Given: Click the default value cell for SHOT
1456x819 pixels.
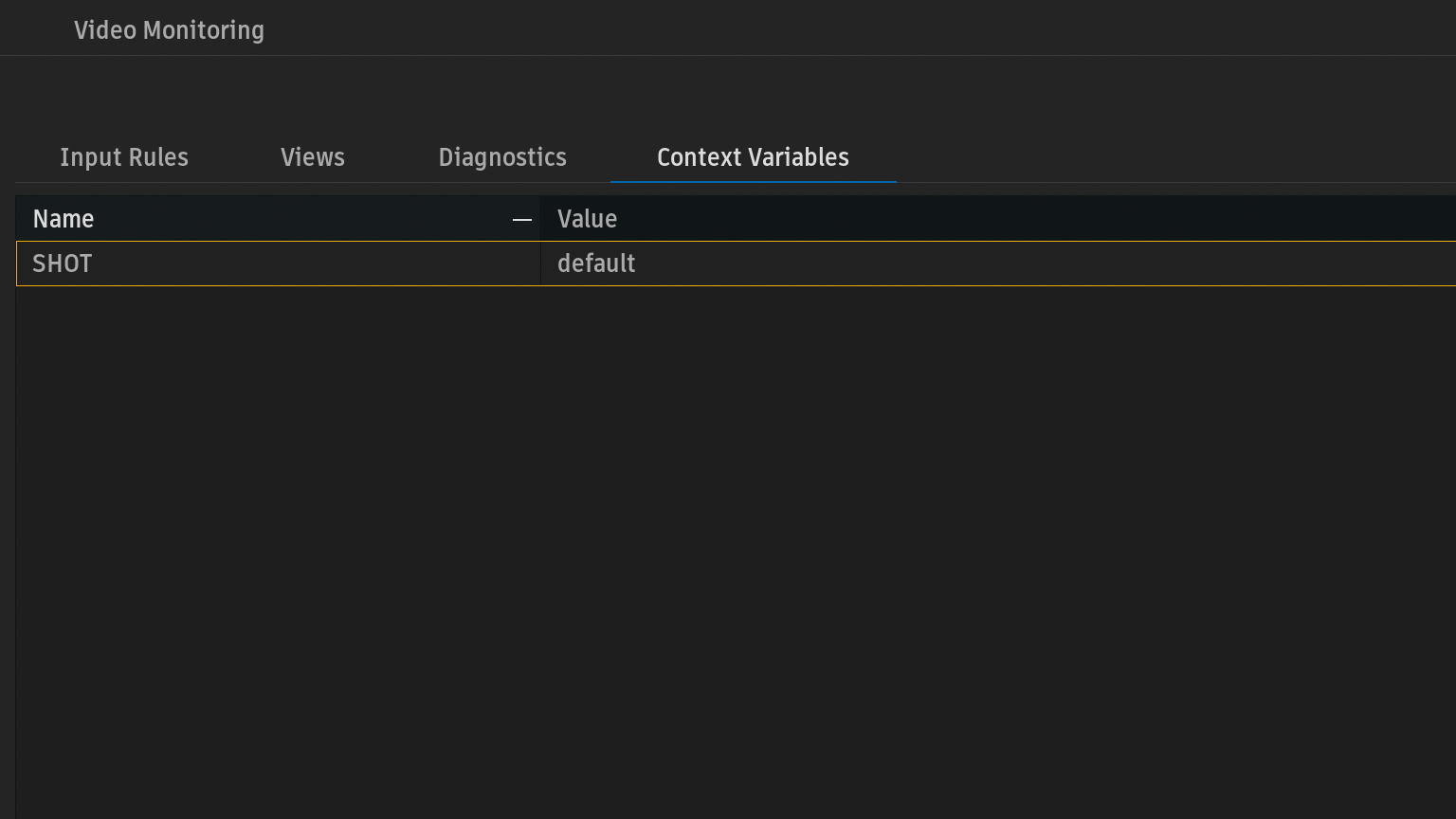Looking at the screenshot, I should pos(596,264).
